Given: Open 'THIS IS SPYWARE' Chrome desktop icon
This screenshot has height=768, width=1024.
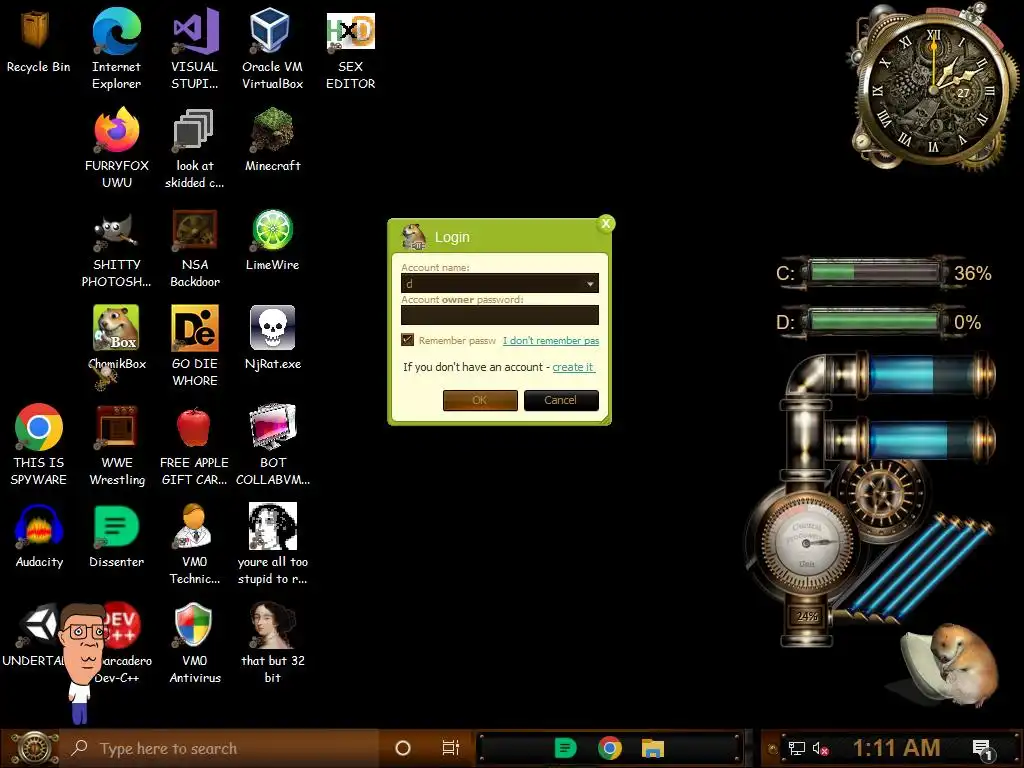Looking at the screenshot, I should point(39,445).
